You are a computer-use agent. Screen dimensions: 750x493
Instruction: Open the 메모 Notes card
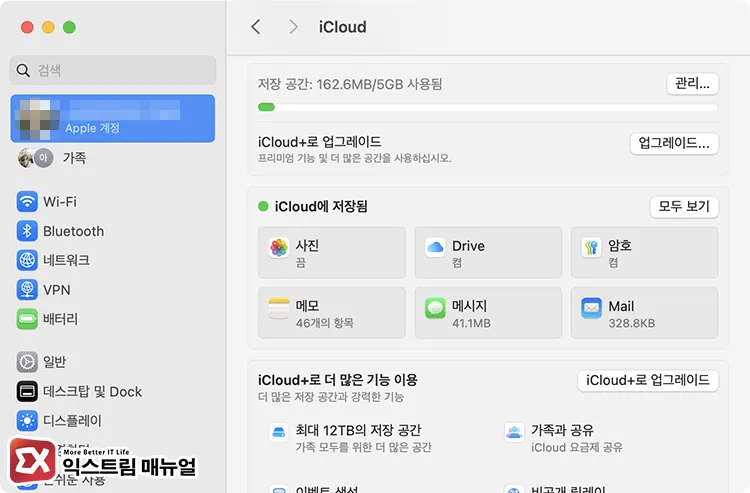[331, 313]
